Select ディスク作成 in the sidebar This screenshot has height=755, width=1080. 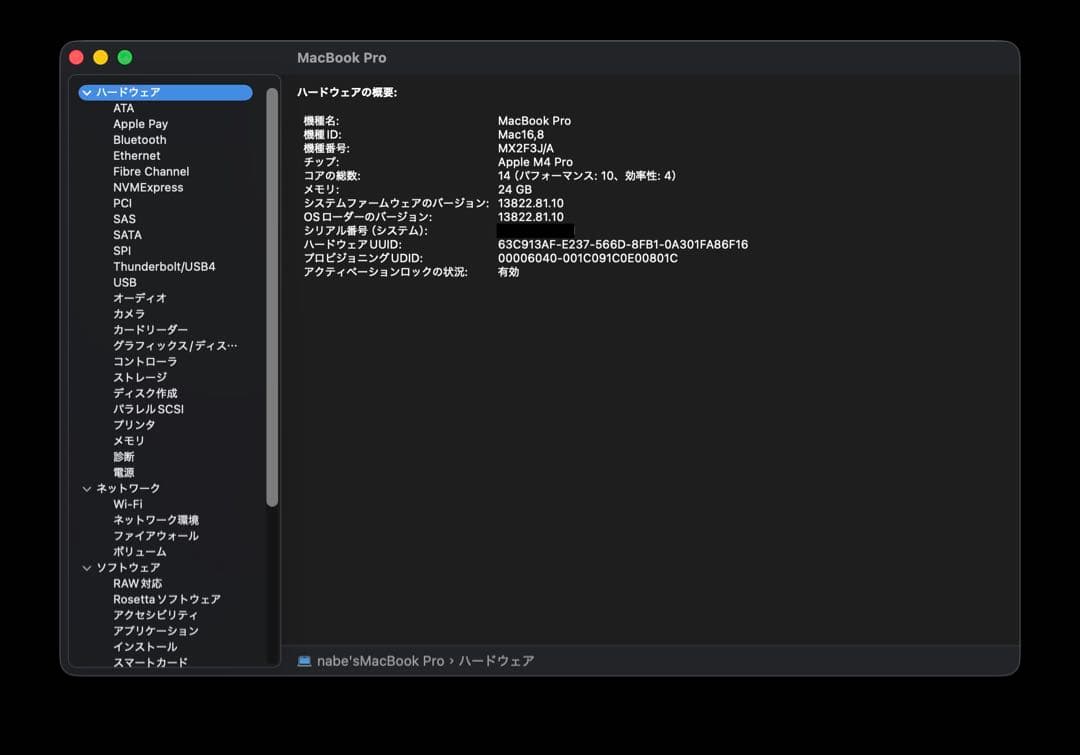[145, 393]
